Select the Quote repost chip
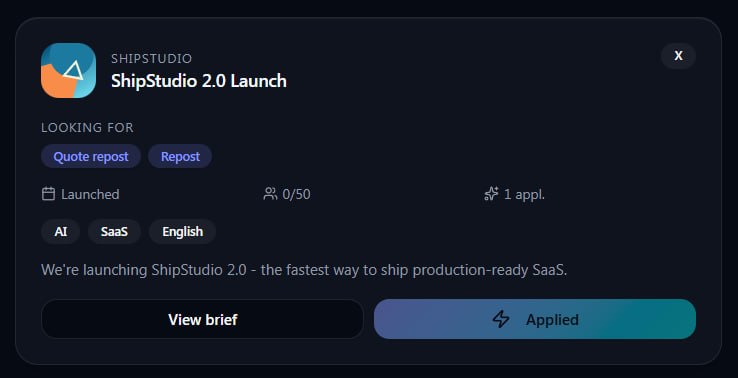Image resolution: width=738 pixels, height=378 pixels. (91, 156)
